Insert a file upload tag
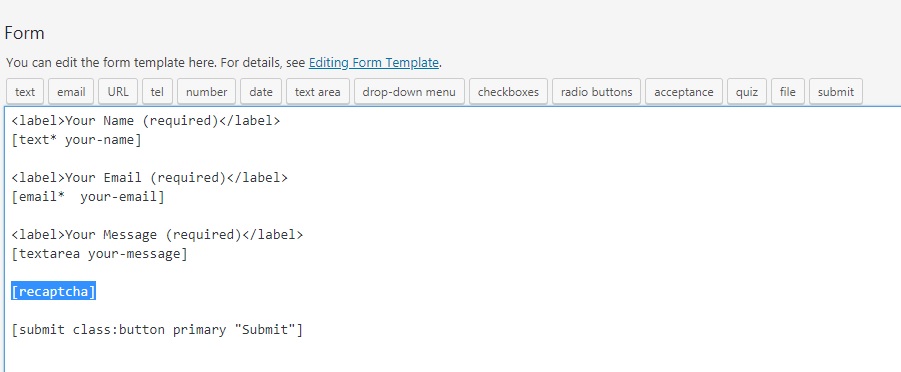The width and height of the screenshot is (901, 372). point(788,92)
